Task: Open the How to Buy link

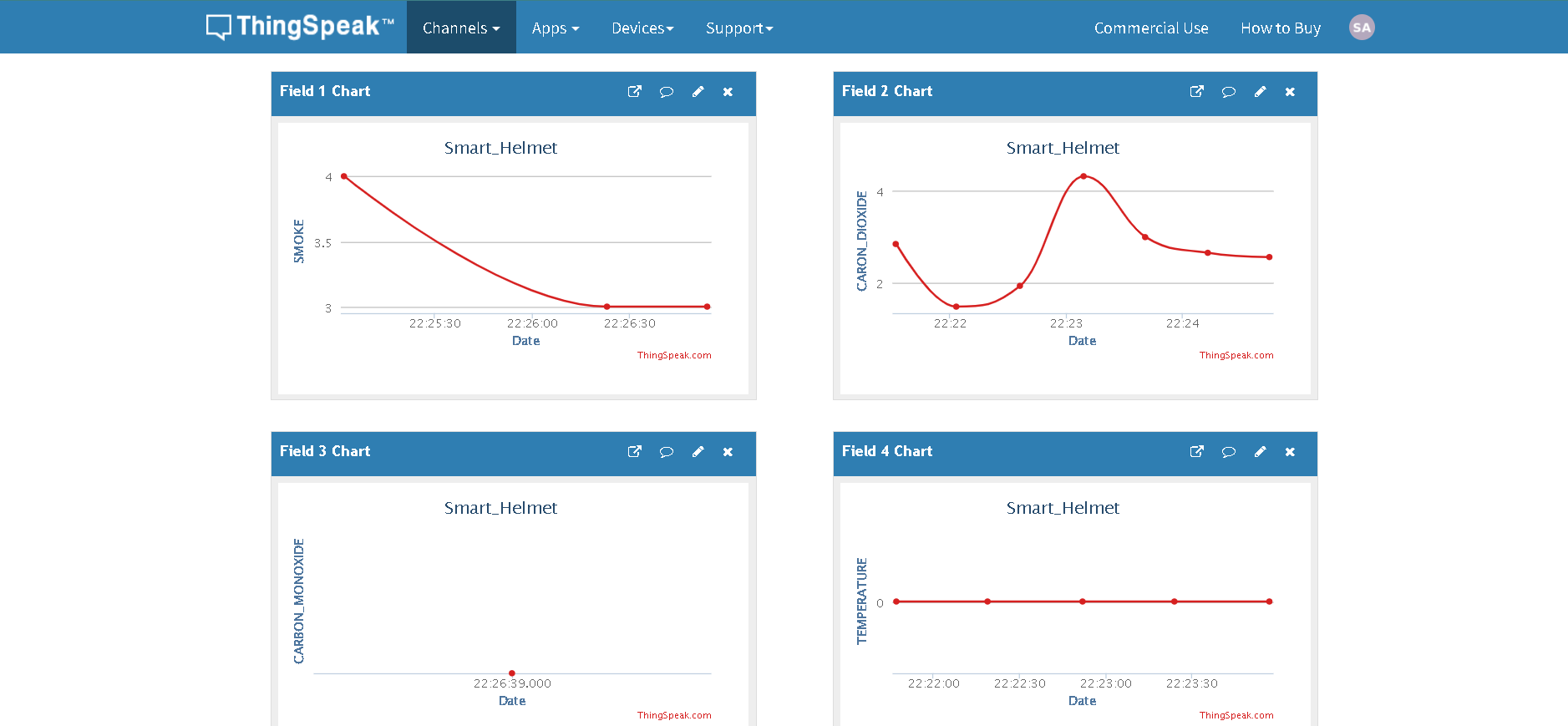Action: [x=1280, y=28]
